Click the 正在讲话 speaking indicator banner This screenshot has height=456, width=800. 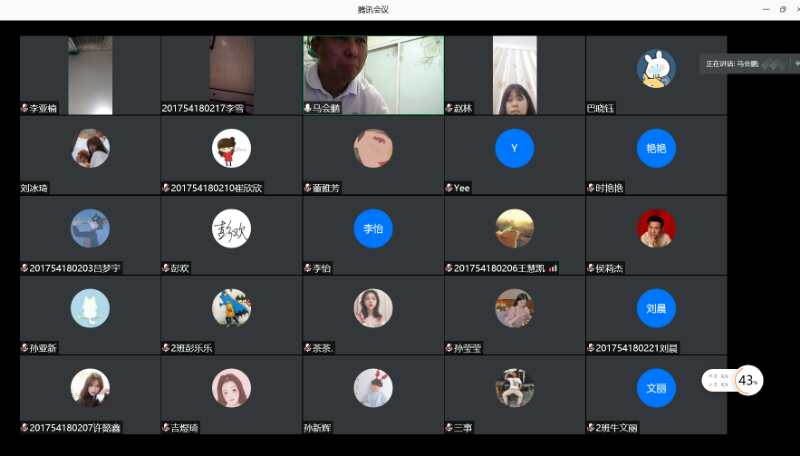747,63
